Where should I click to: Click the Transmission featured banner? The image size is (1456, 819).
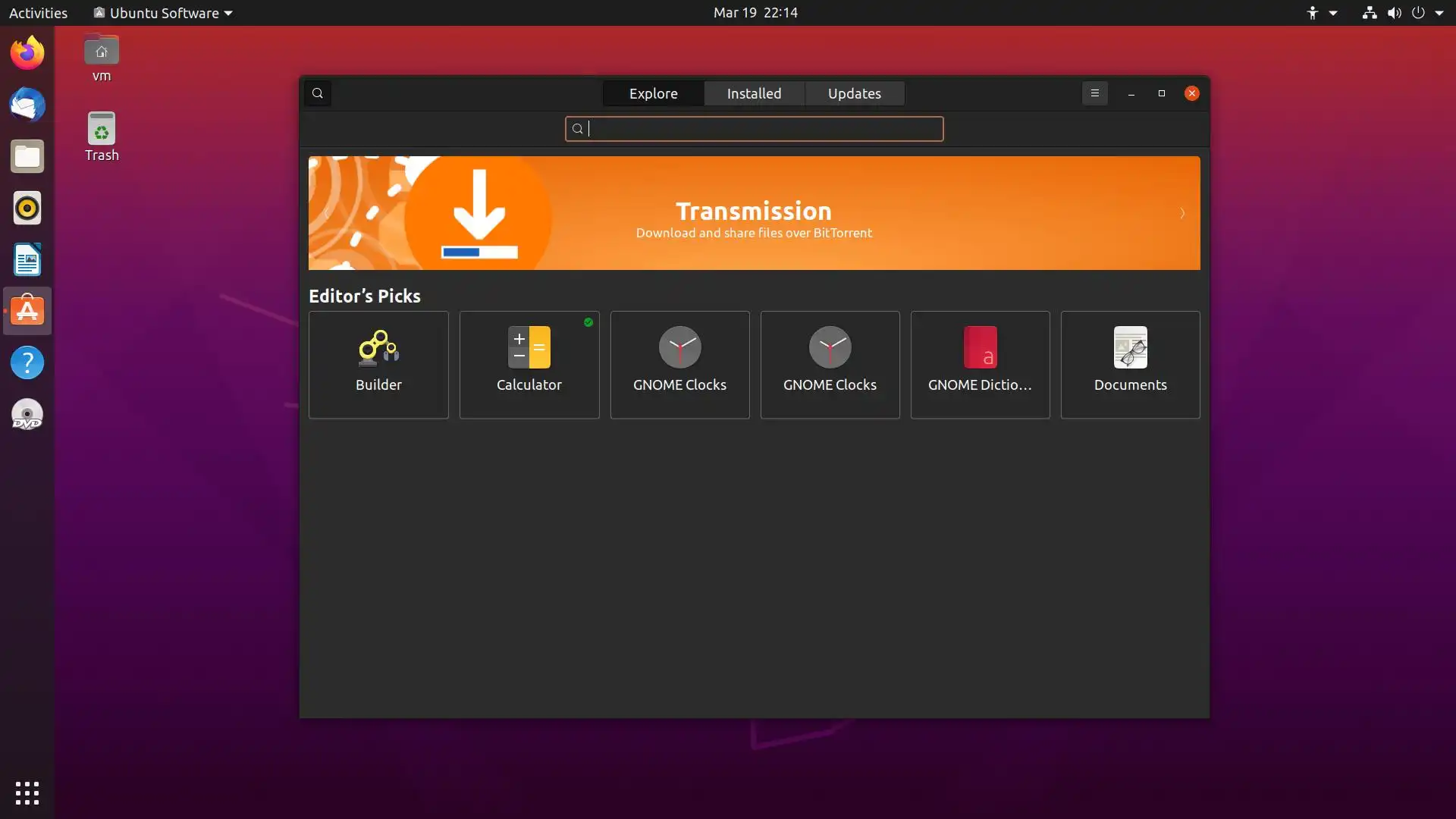754,213
